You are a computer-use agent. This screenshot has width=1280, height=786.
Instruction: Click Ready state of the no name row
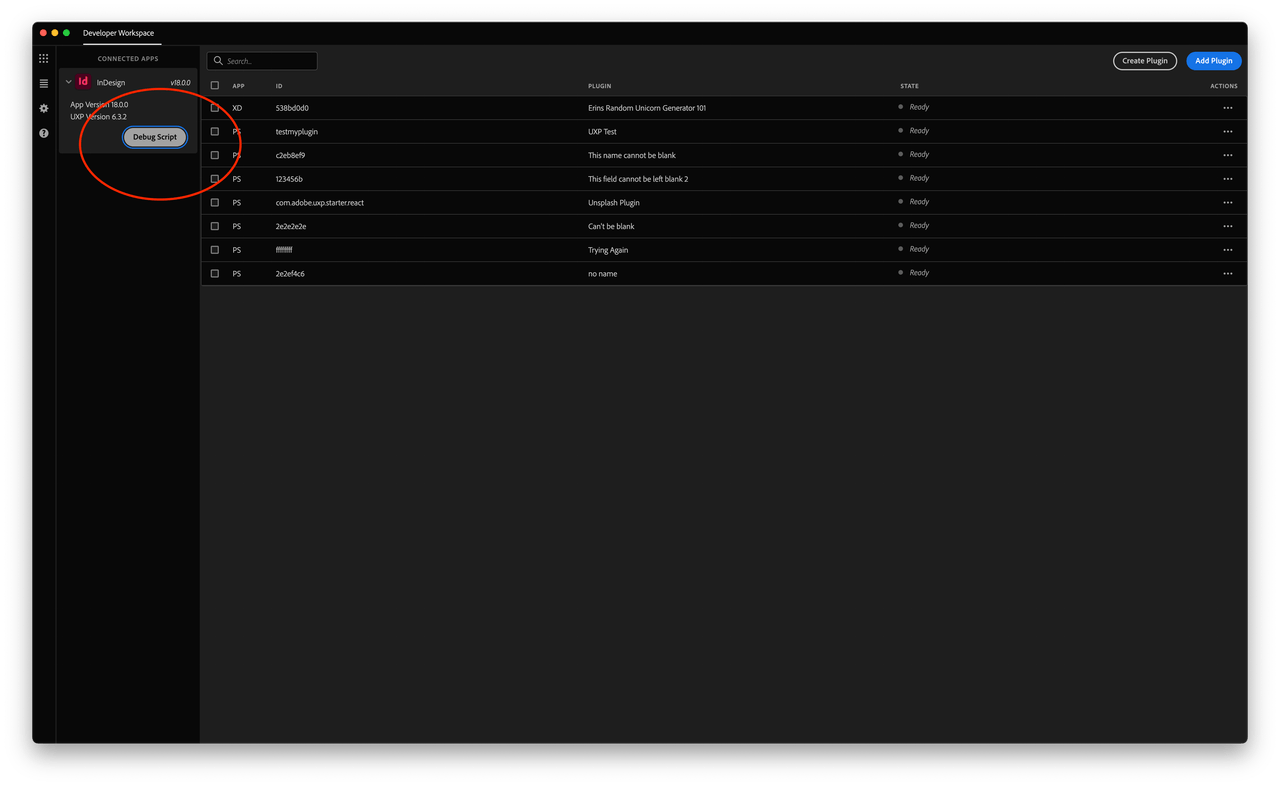click(x=919, y=273)
